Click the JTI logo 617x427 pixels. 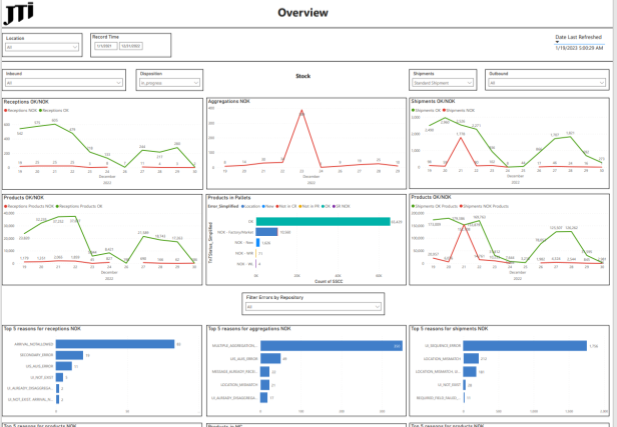18,13
